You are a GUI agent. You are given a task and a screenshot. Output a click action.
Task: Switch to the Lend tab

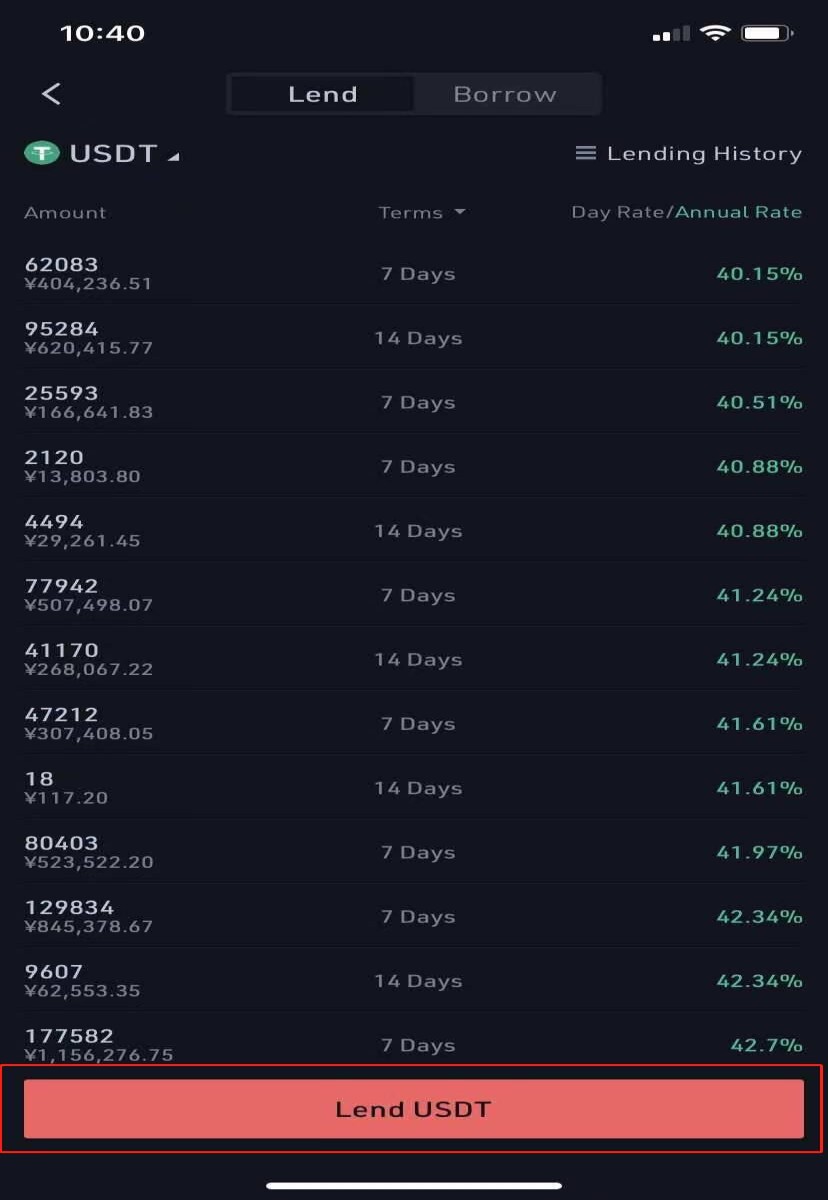pyautogui.click(x=322, y=95)
